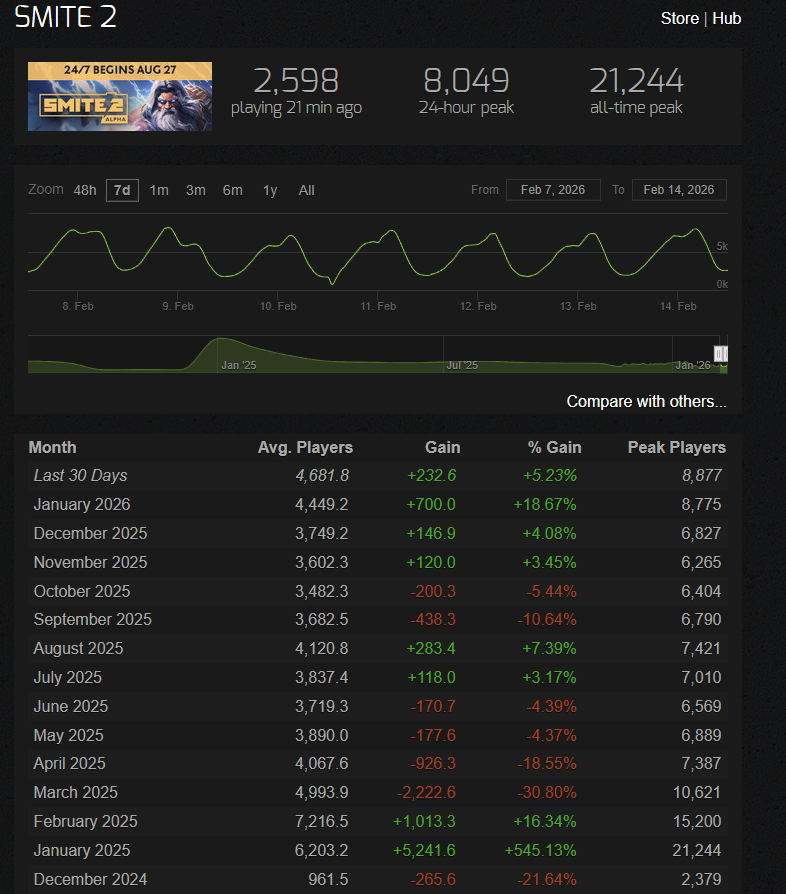Click the Peak Players column header
Viewport: 786px width, 894px height.
[677, 448]
